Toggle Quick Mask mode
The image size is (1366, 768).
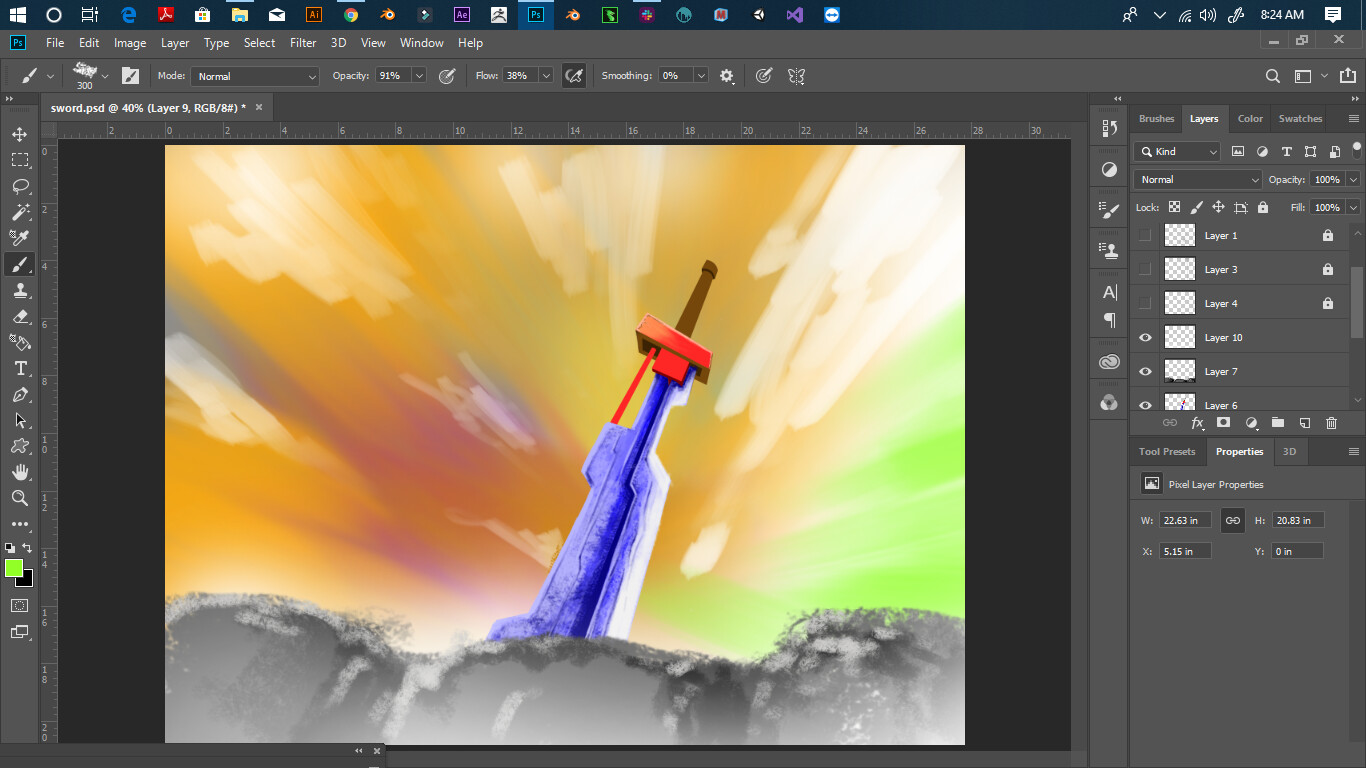pos(20,605)
